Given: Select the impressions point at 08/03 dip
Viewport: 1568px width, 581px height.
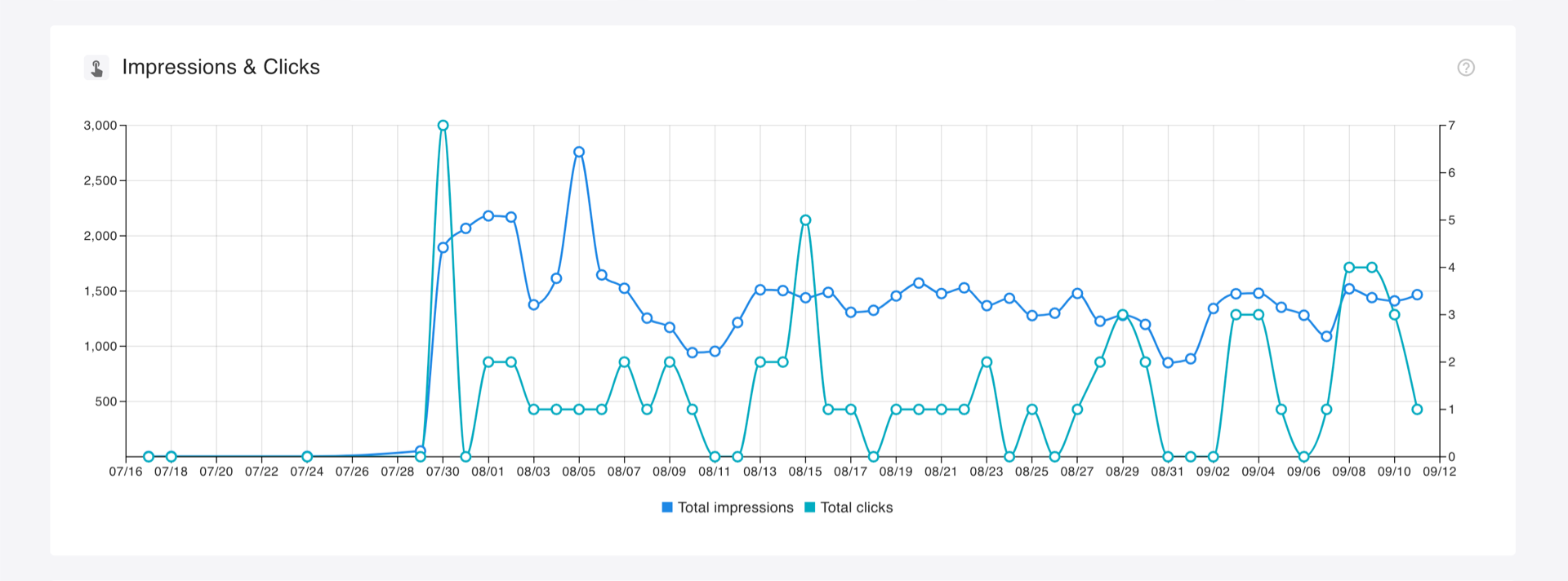Looking at the screenshot, I should (533, 304).
